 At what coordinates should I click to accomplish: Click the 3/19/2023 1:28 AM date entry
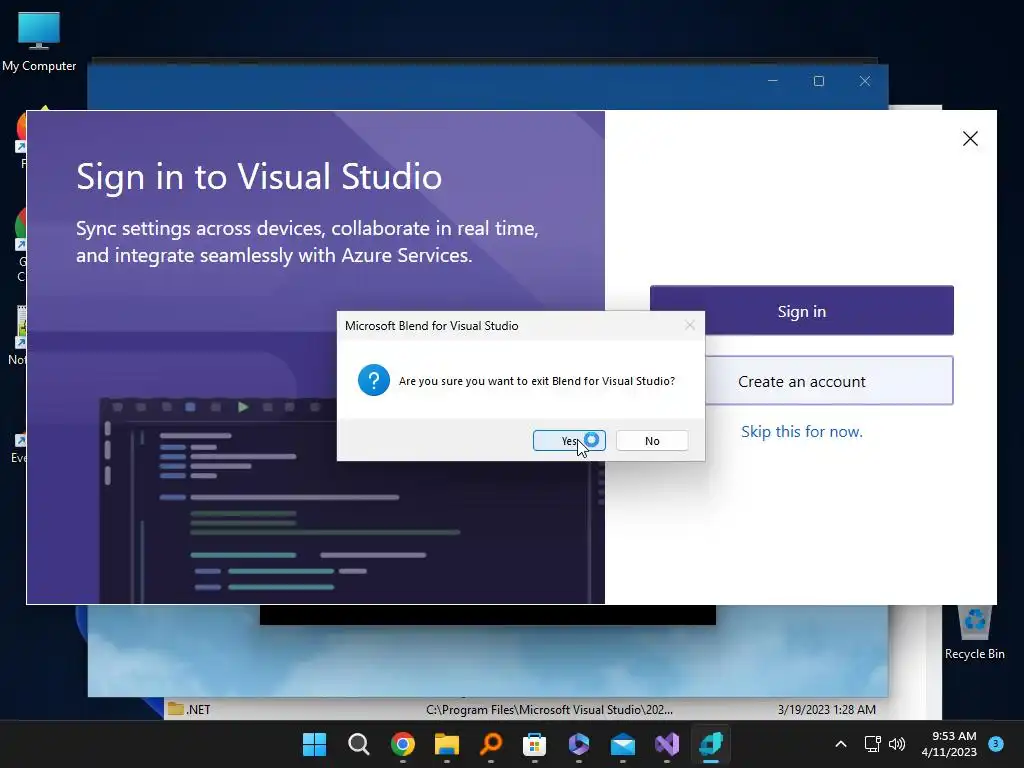(x=826, y=709)
